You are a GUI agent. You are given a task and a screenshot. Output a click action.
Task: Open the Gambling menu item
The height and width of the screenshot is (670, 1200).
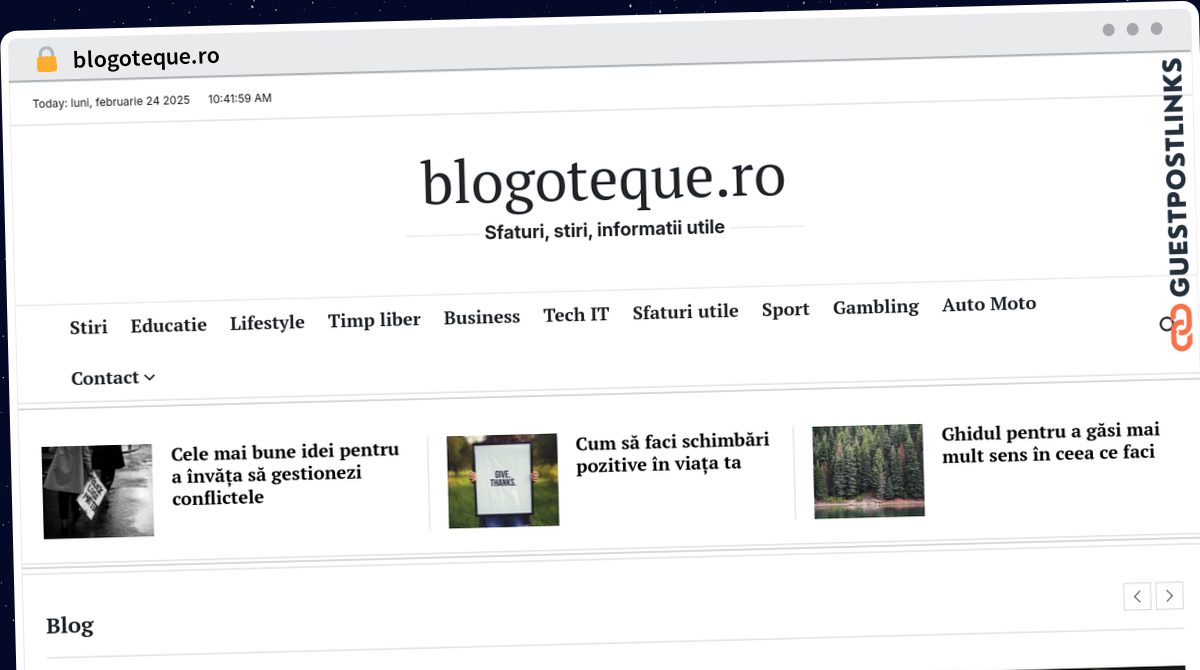click(875, 307)
